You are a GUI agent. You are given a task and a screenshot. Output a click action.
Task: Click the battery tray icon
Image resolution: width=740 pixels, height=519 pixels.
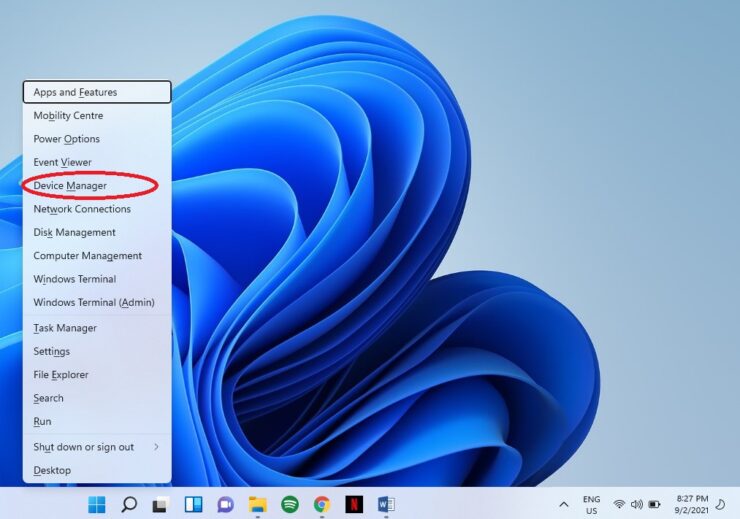click(x=654, y=504)
